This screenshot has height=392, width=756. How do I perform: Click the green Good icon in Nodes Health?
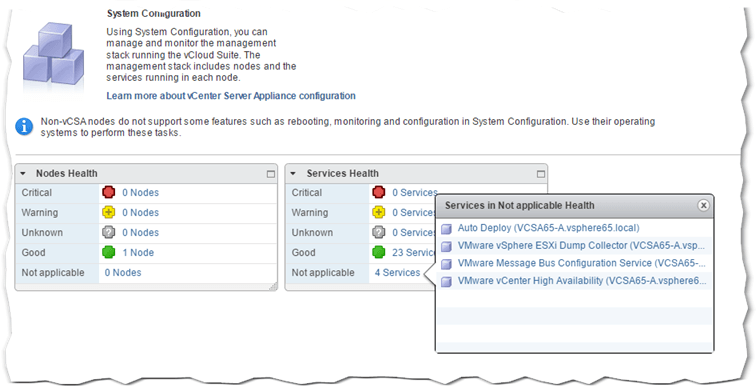click(108, 252)
